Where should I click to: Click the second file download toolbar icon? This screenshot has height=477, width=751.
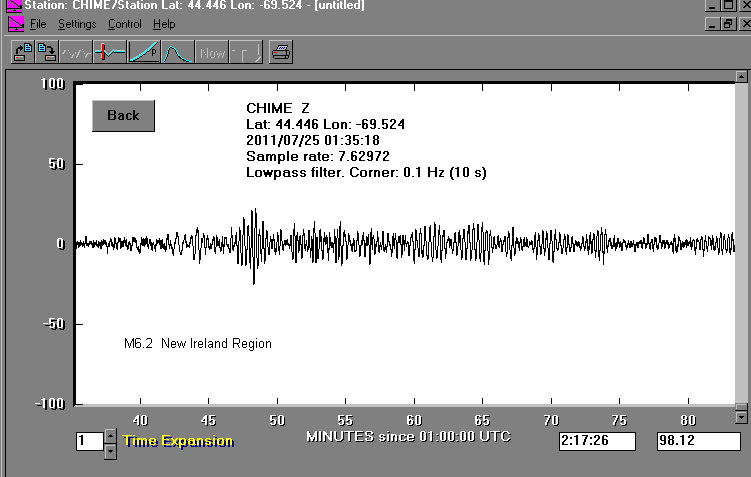(44, 52)
